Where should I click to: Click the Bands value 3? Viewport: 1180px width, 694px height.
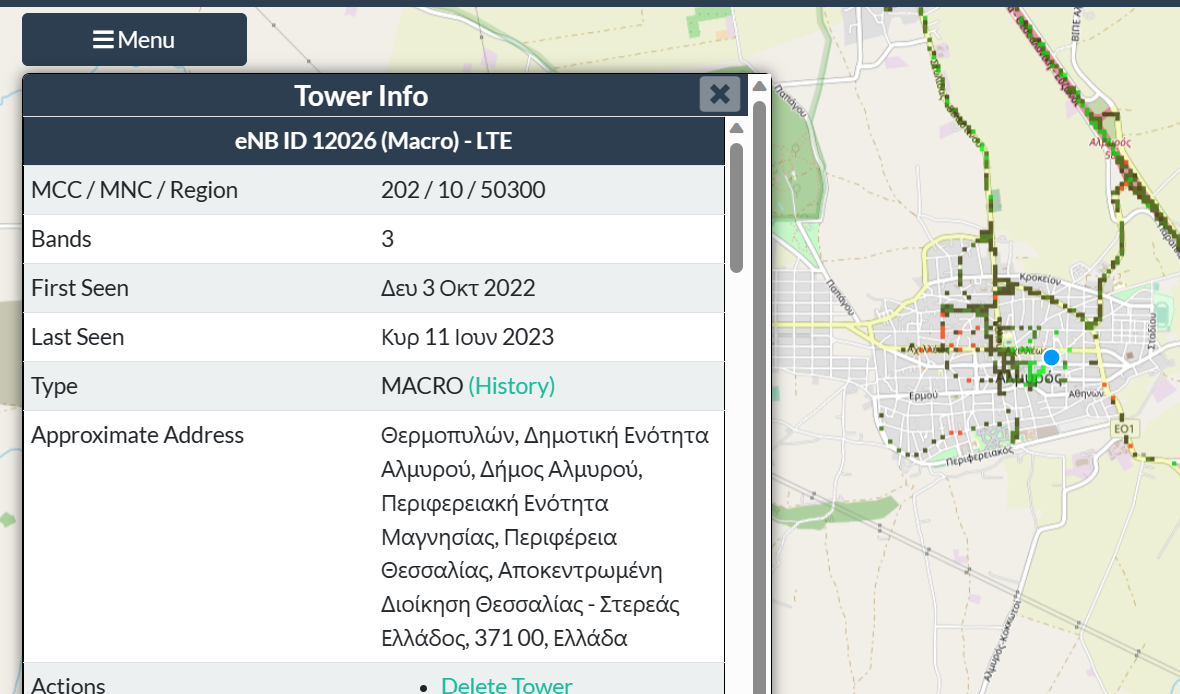(x=388, y=239)
